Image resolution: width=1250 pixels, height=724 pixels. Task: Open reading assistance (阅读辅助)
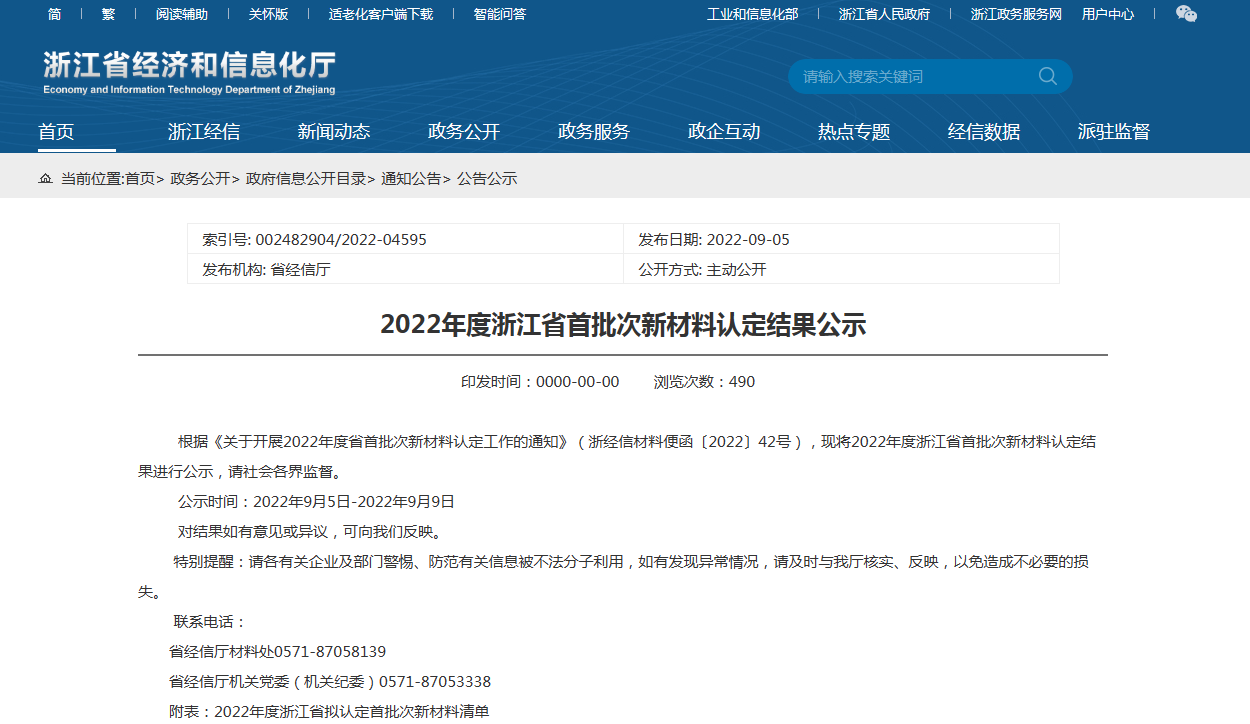[182, 14]
